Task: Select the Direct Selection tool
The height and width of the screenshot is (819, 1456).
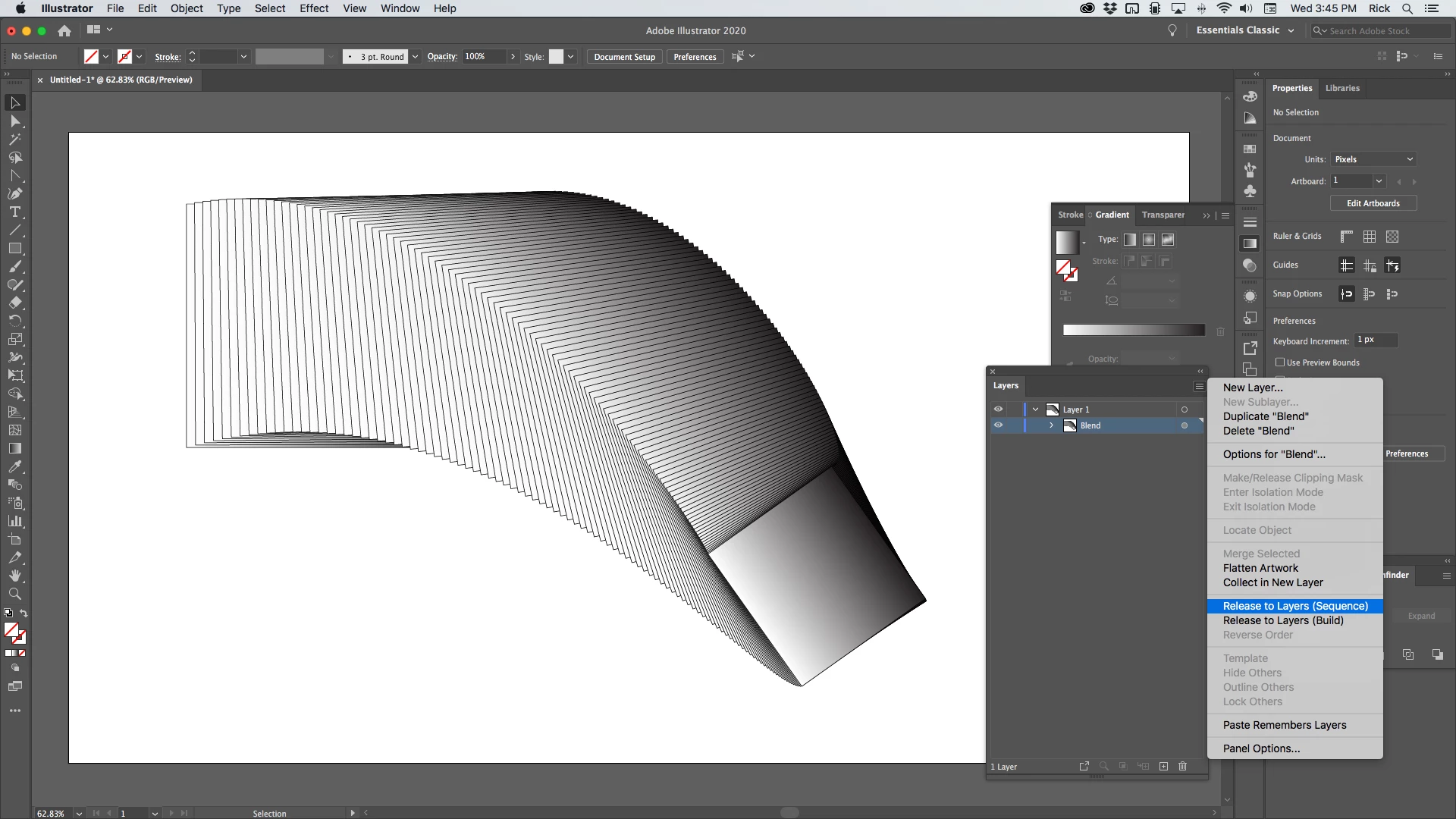Action: [x=15, y=121]
